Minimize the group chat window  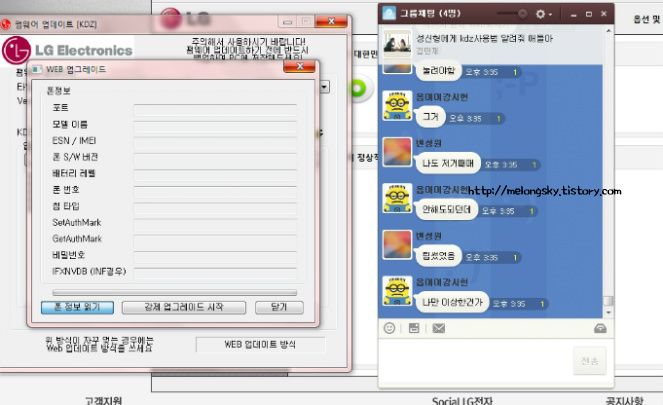[x=573, y=14]
